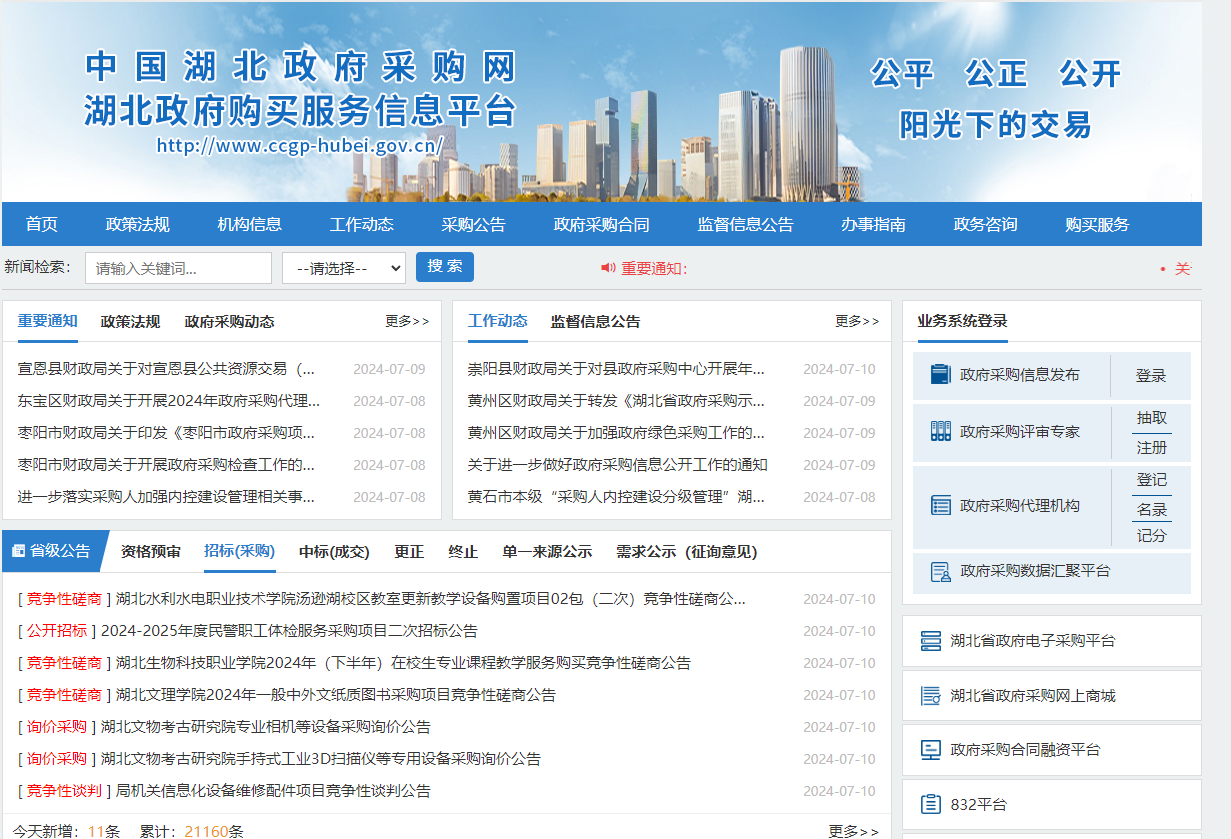Image resolution: width=1231 pixels, height=839 pixels.
Task: Click the 湖北省政府电子采购平台 icon
Action: [930, 641]
